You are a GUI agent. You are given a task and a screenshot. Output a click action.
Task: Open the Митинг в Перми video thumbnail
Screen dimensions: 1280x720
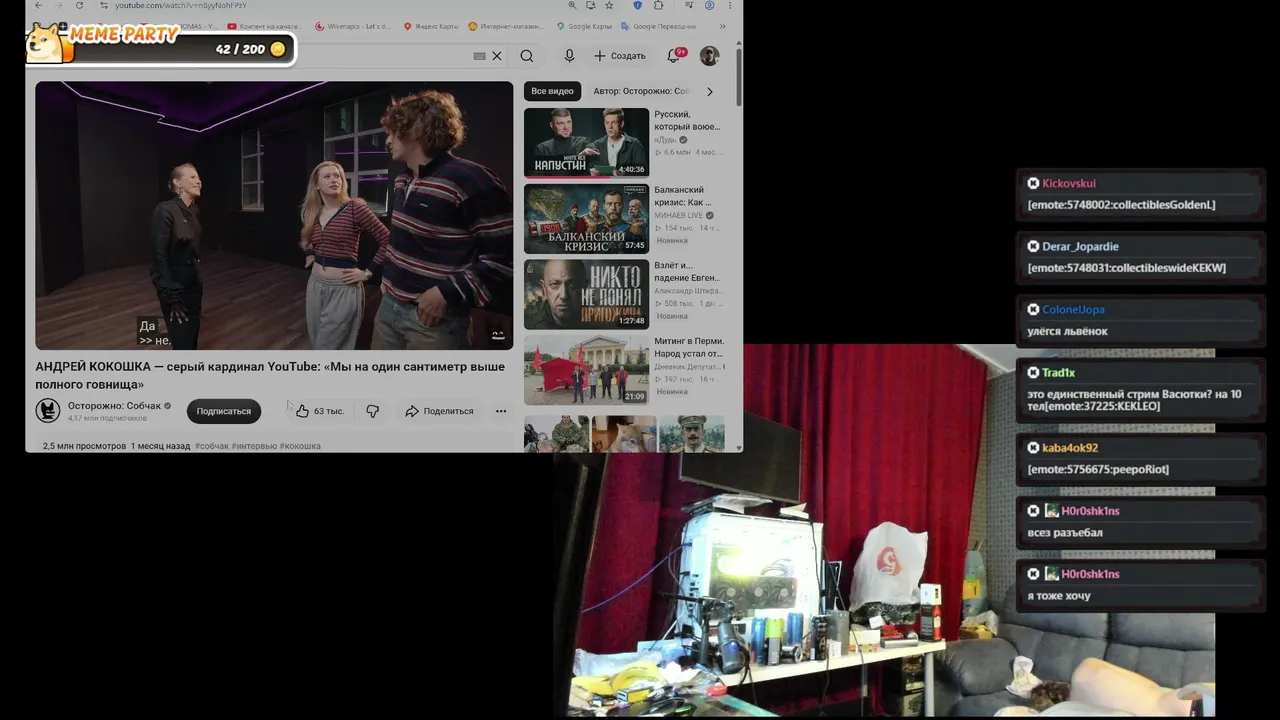tap(586, 370)
